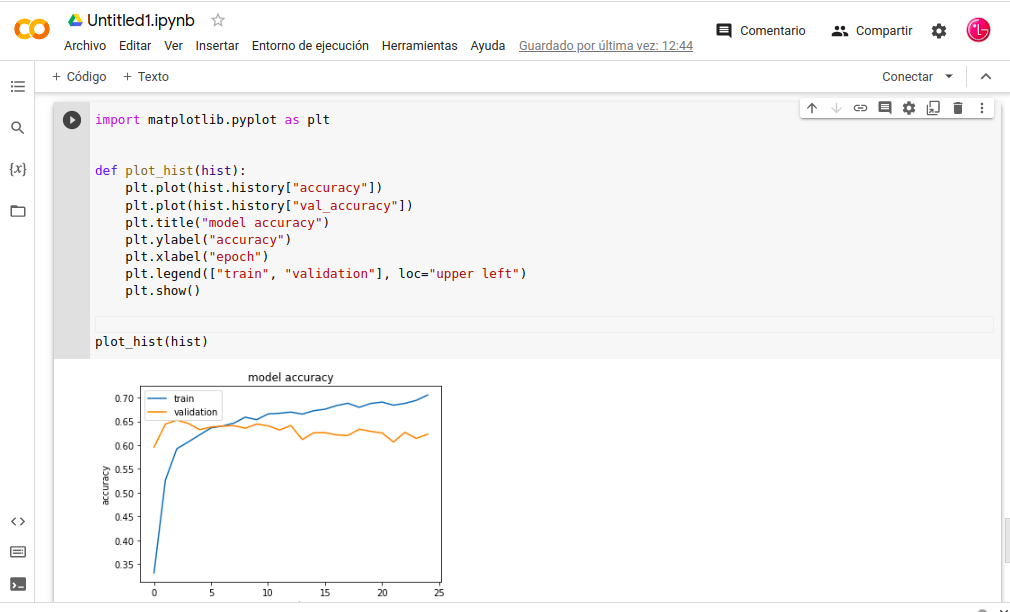Open code snippets panel
Screen dimensions: 1010x612
[17, 521]
